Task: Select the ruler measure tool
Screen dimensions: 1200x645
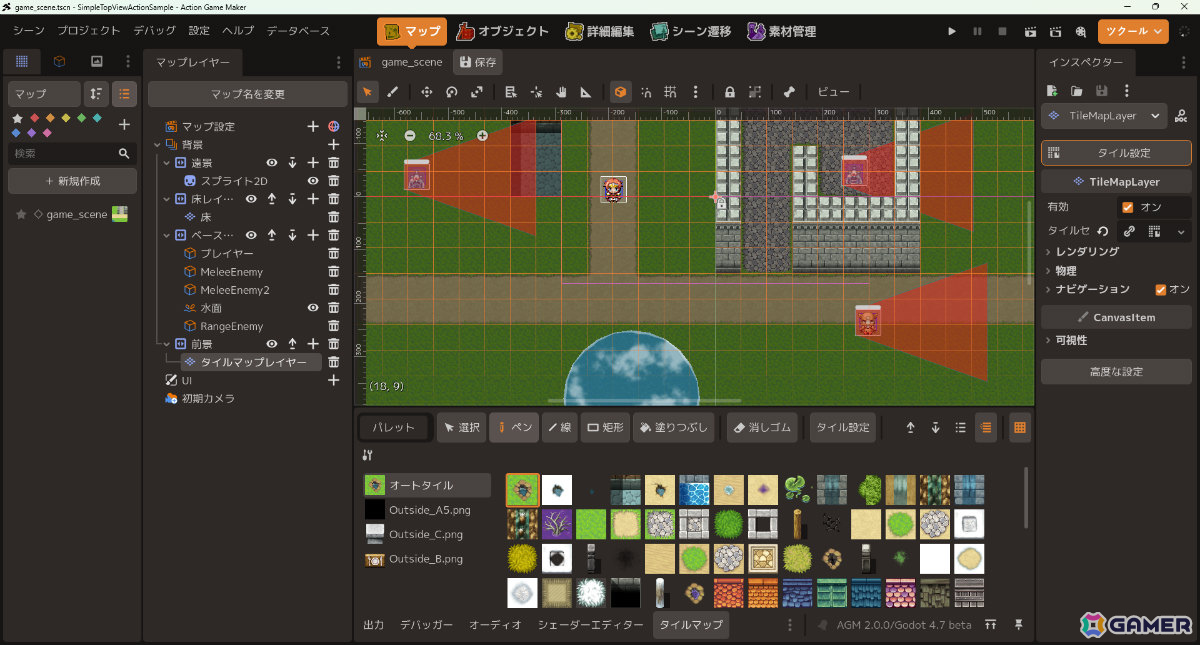Action: tap(586, 92)
